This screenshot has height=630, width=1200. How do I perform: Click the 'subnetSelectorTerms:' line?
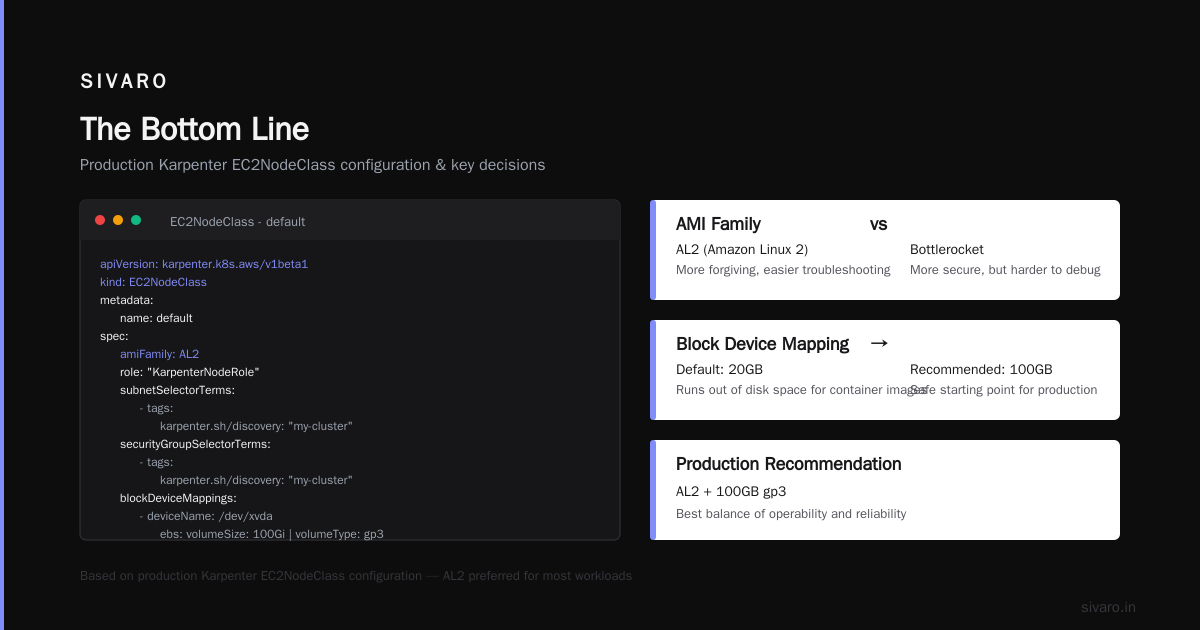[x=177, y=390]
